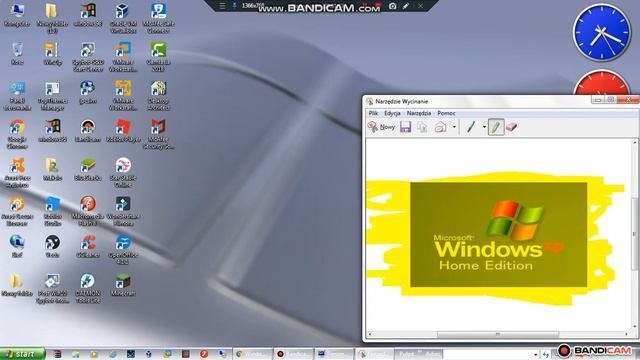Select the Post Win10 Spybot desktop icon
This screenshot has width=640, height=360.
[x=52, y=288]
